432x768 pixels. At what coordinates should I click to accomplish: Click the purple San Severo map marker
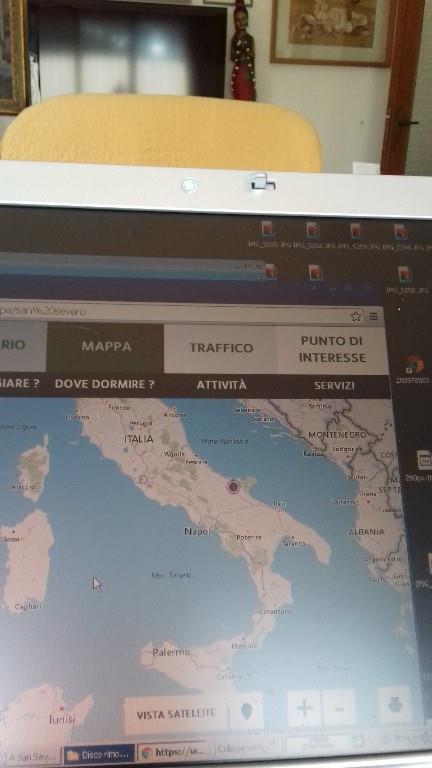click(x=233, y=486)
